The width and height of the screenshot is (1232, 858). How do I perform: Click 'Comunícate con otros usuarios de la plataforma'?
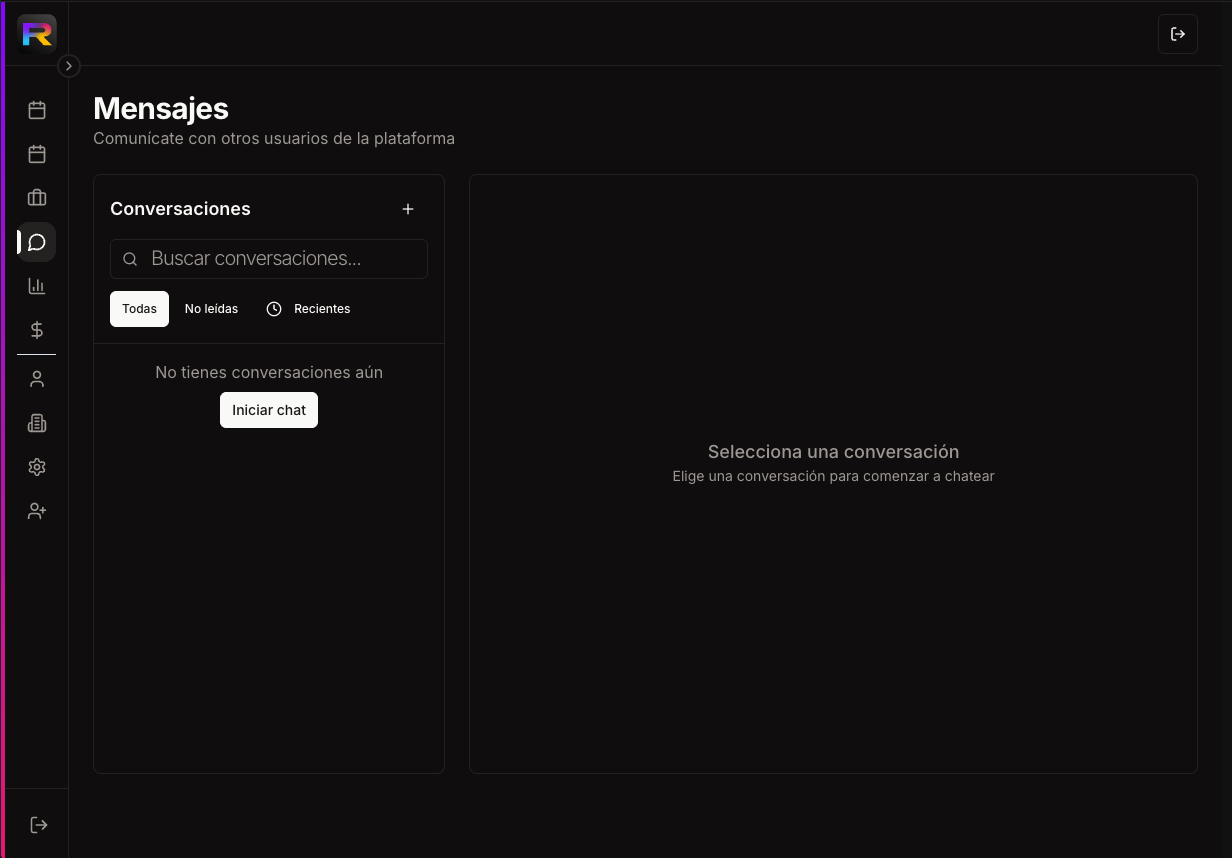[x=274, y=138]
